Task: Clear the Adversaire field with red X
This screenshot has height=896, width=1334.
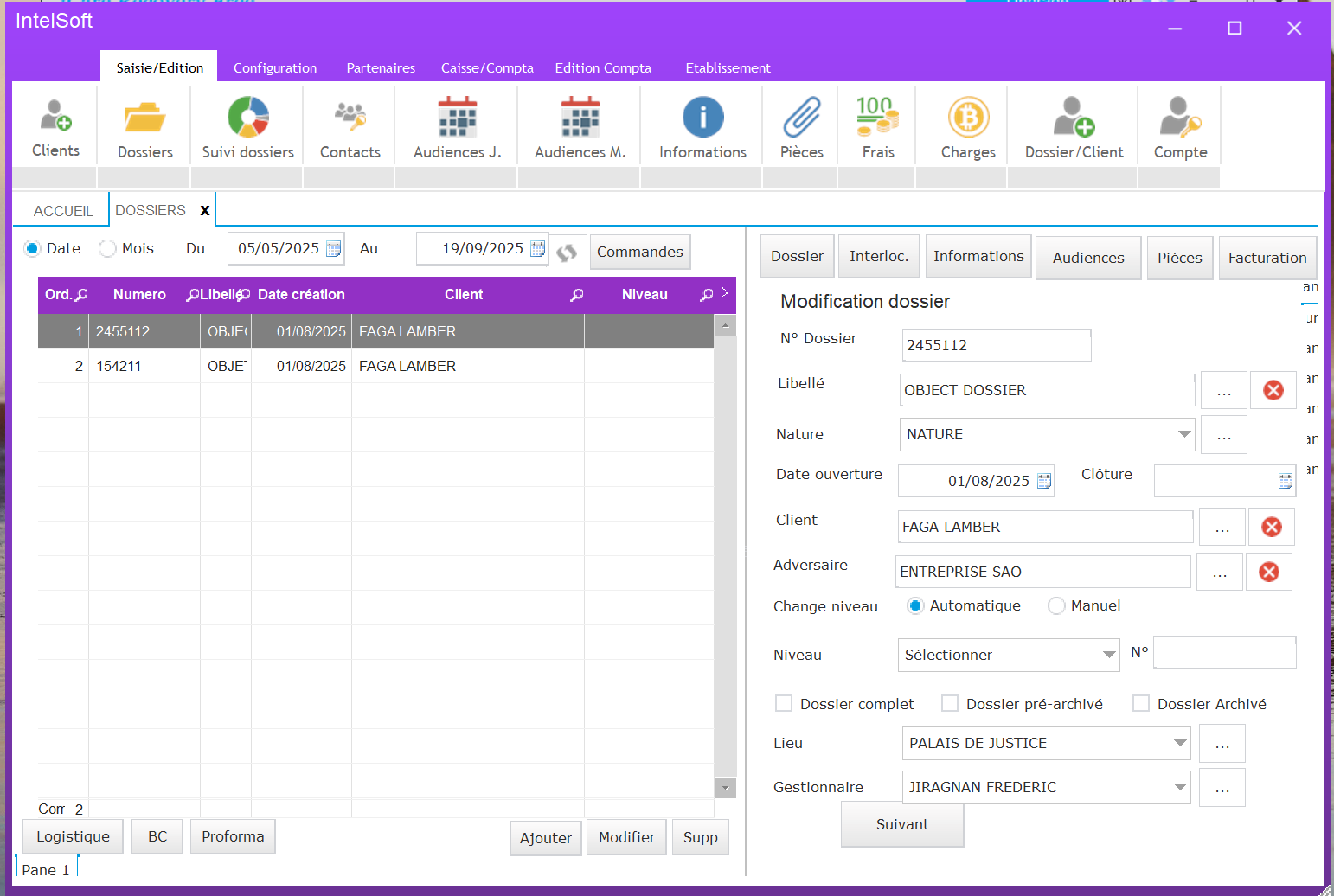Action: [x=1268, y=572]
